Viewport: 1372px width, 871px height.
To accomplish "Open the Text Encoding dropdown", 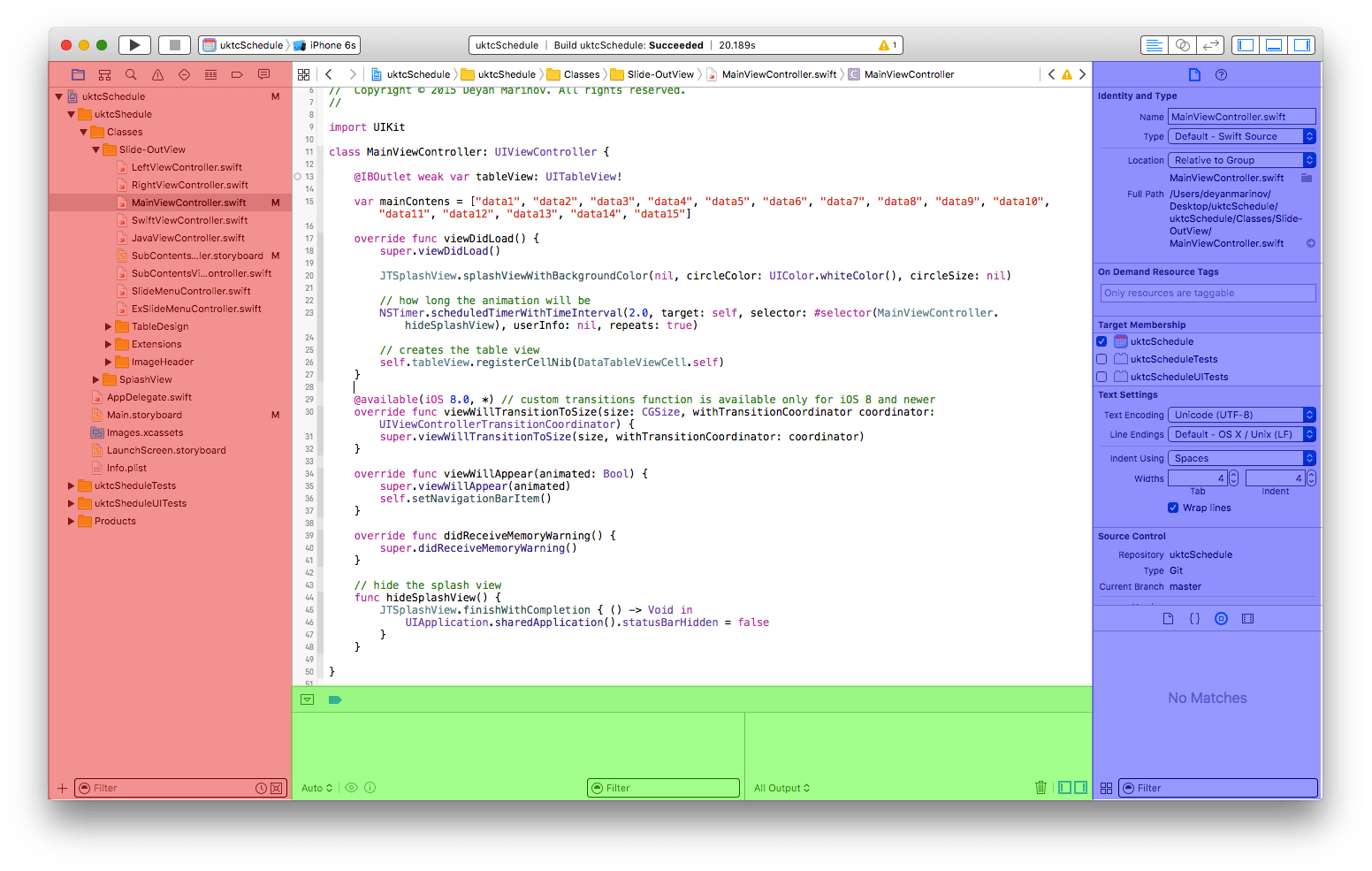I will click(x=1242, y=415).
